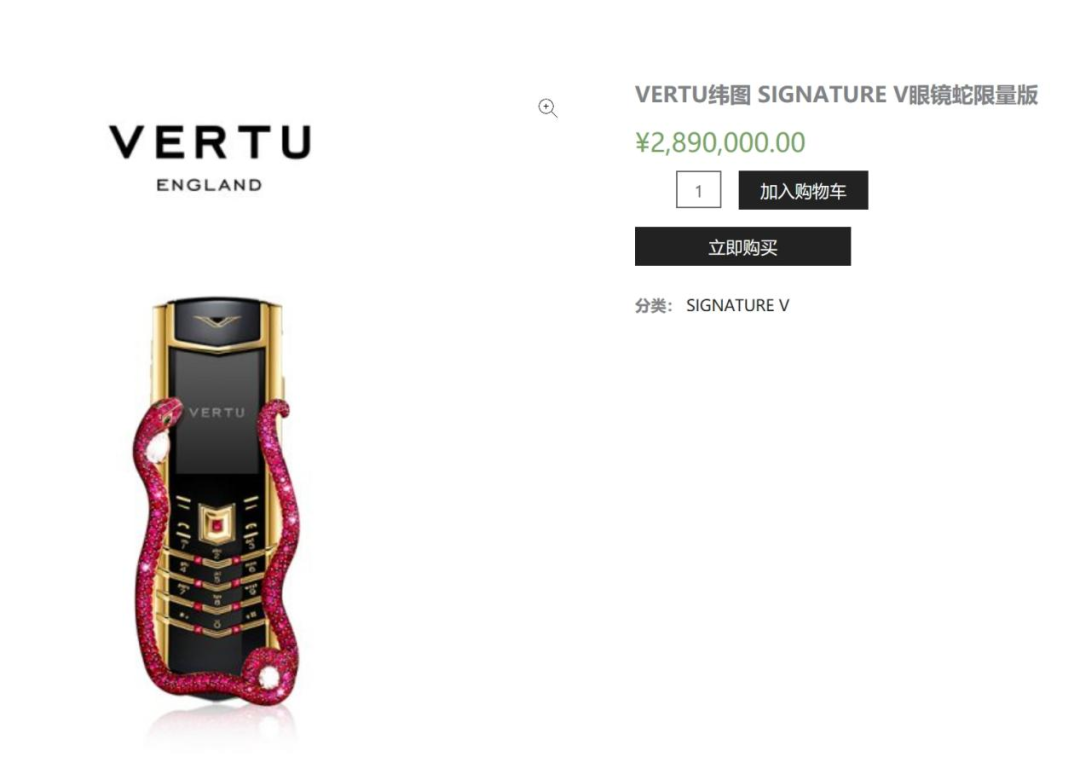The image size is (1080, 757).
Task: Open the SIGNATURE V category link
Action: point(737,305)
